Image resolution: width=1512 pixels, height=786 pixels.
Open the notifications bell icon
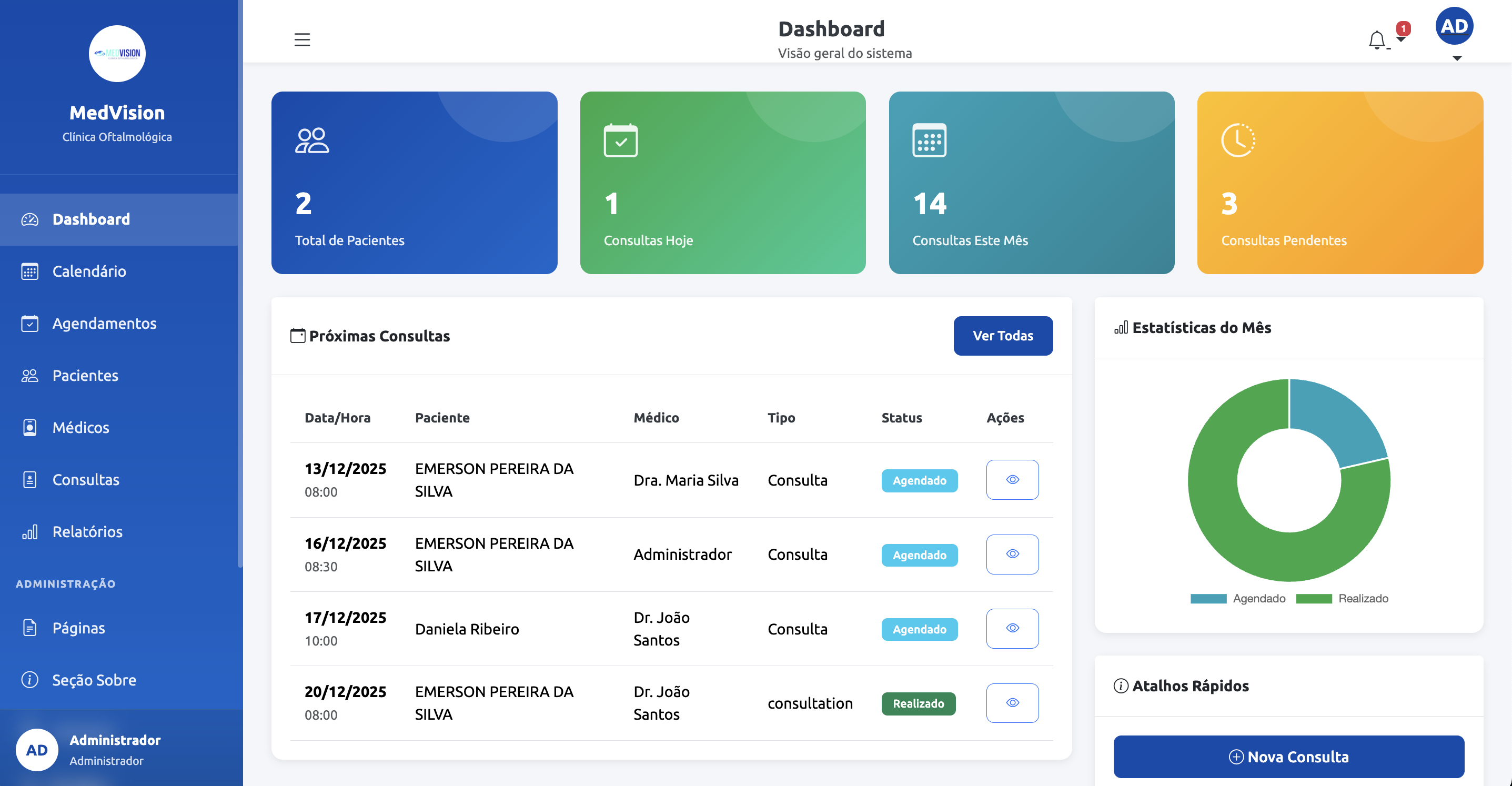click(x=1376, y=40)
